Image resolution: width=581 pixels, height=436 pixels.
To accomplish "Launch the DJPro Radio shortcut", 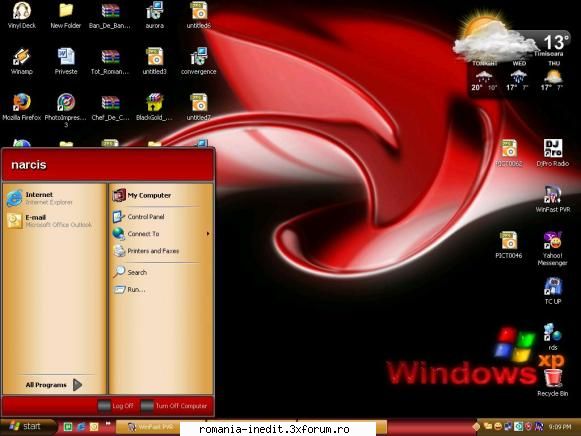I will (552, 153).
